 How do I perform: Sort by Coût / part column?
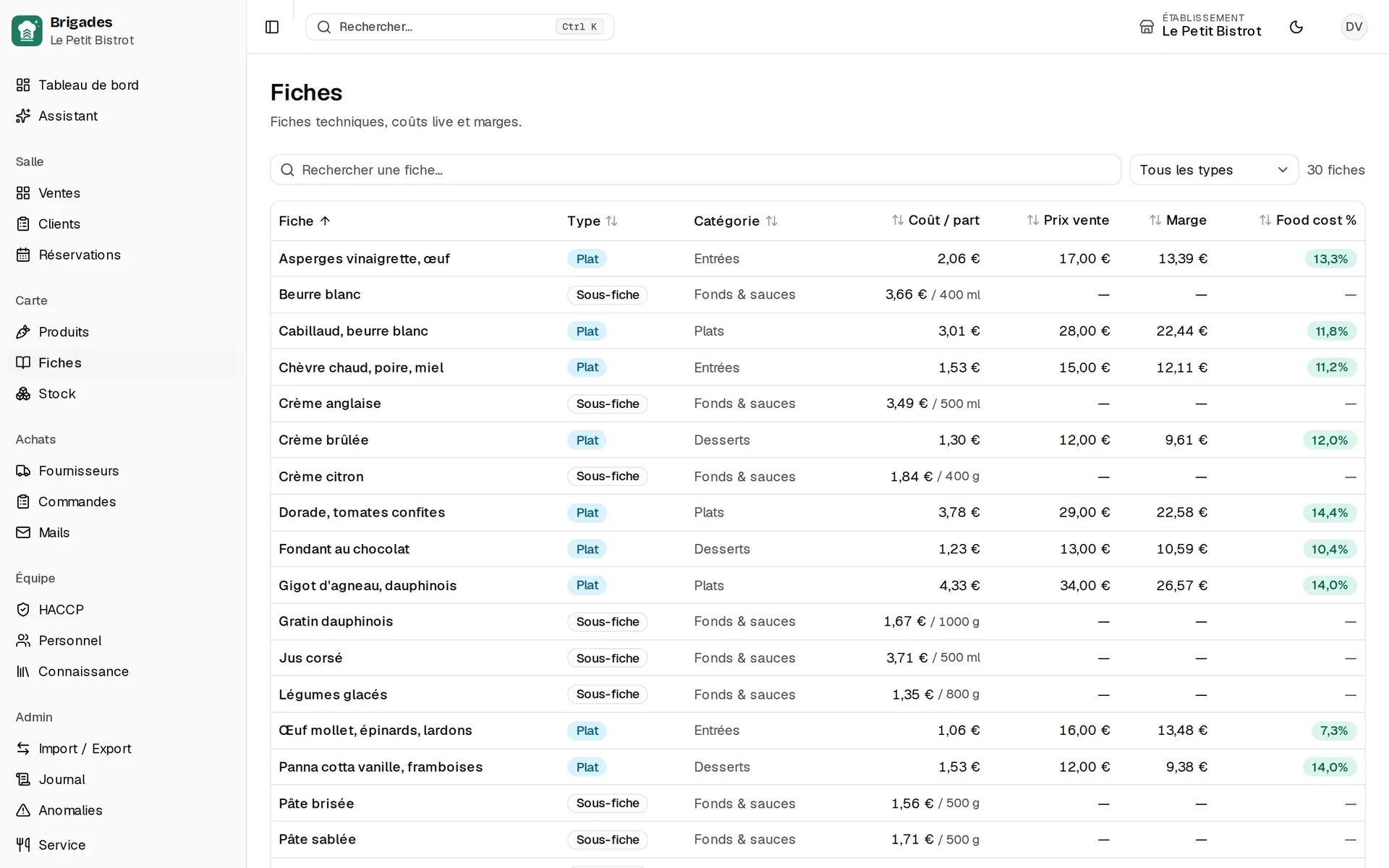point(935,220)
